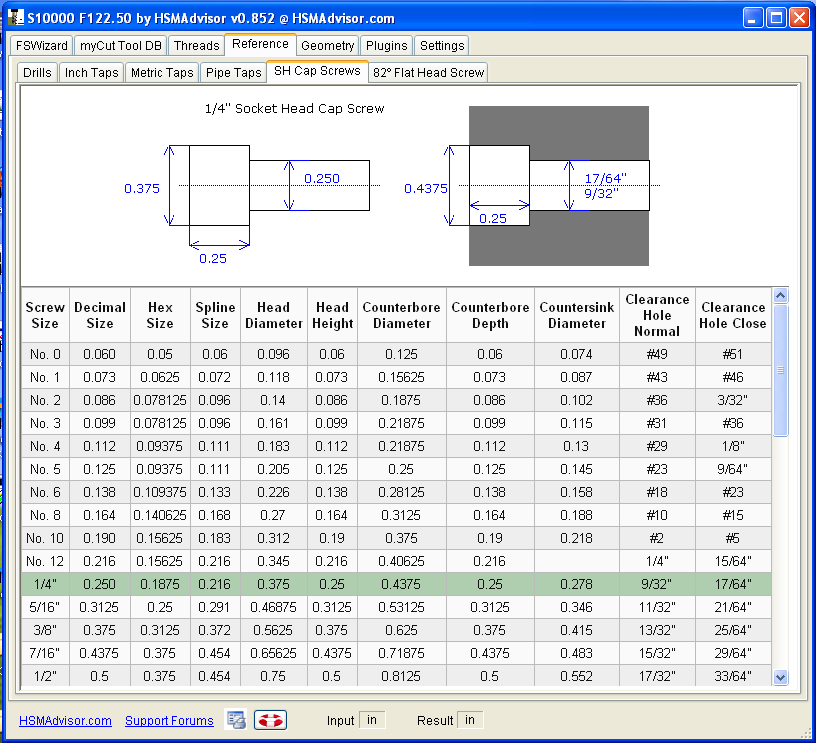The height and width of the screenshot is (743, 816).
Task: Click the 0.278 countersink diameter cell
Action: click(577, 584)
